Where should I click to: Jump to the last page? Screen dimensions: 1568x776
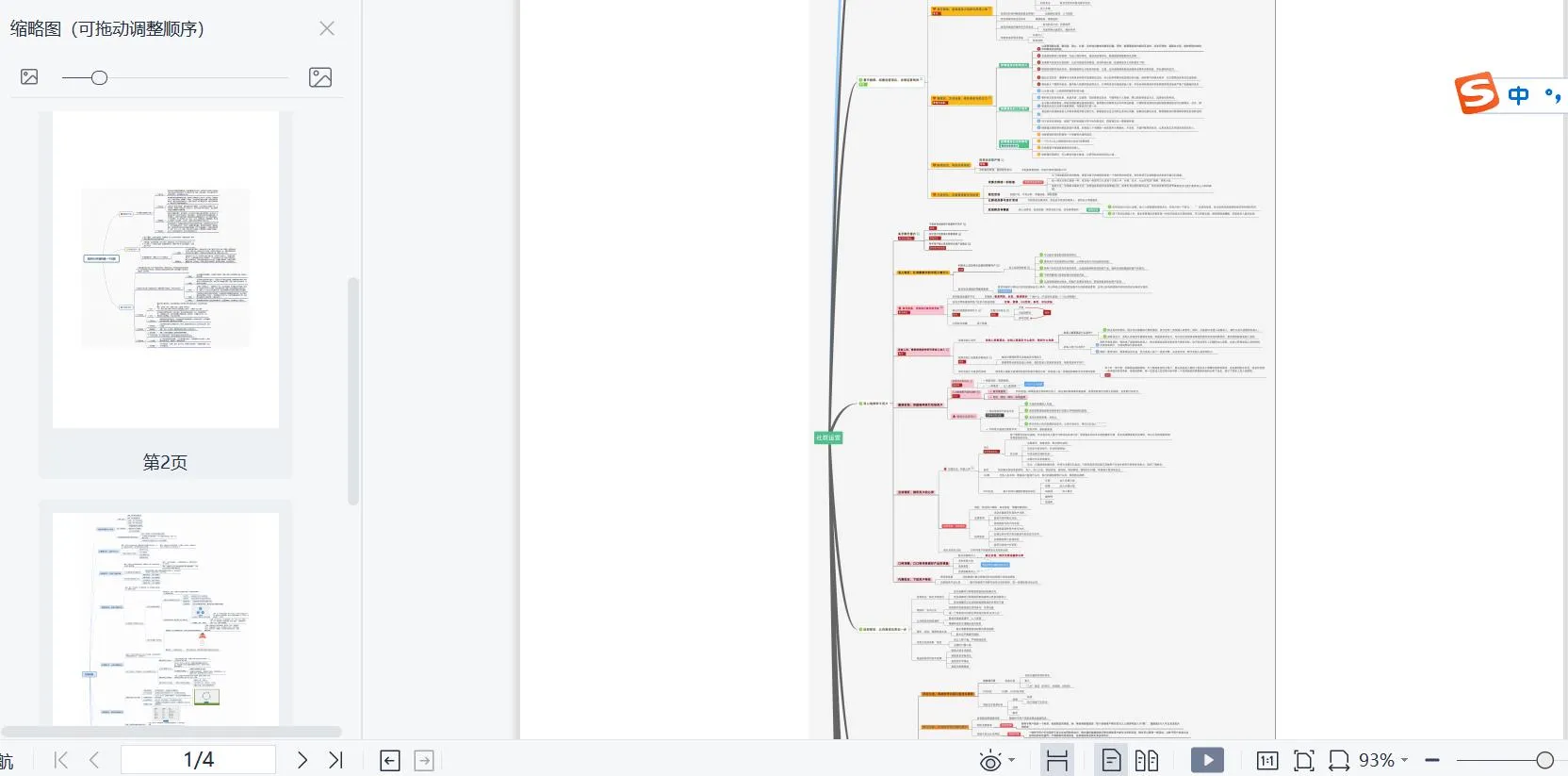pyautogui.click(x=335, y=760)
